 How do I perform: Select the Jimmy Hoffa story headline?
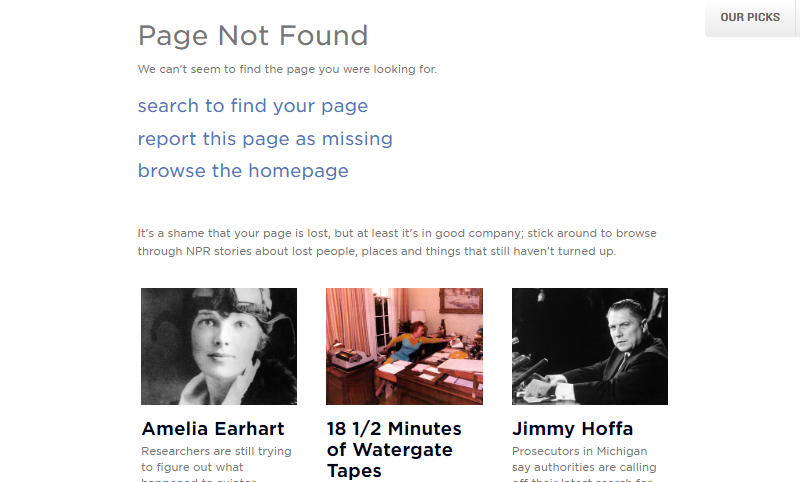(x=572, y=429)
